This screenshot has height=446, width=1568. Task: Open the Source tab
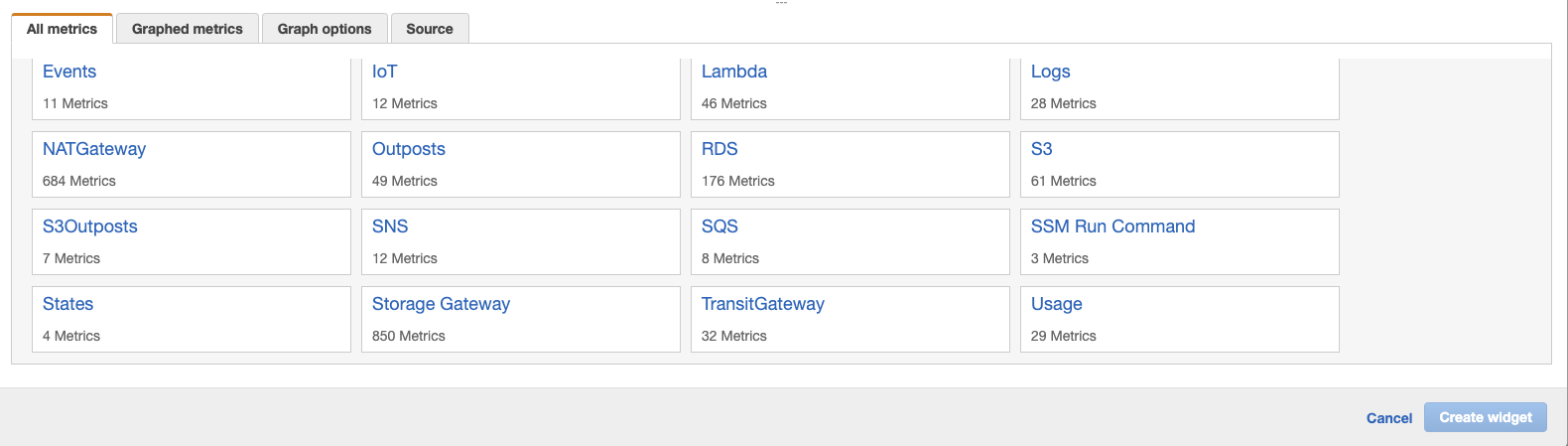[429, 29]
